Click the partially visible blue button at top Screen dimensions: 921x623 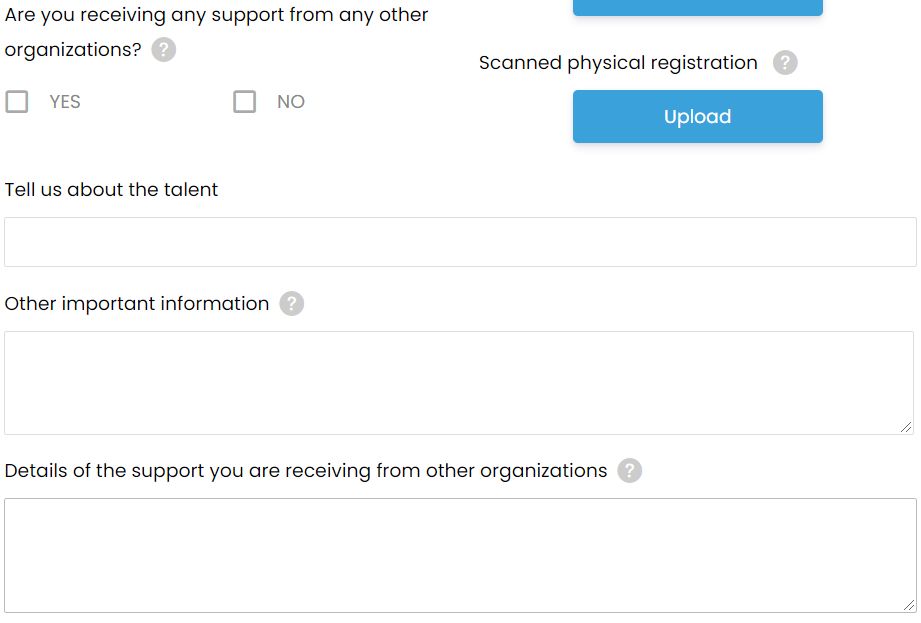click(x=698, y=7)
